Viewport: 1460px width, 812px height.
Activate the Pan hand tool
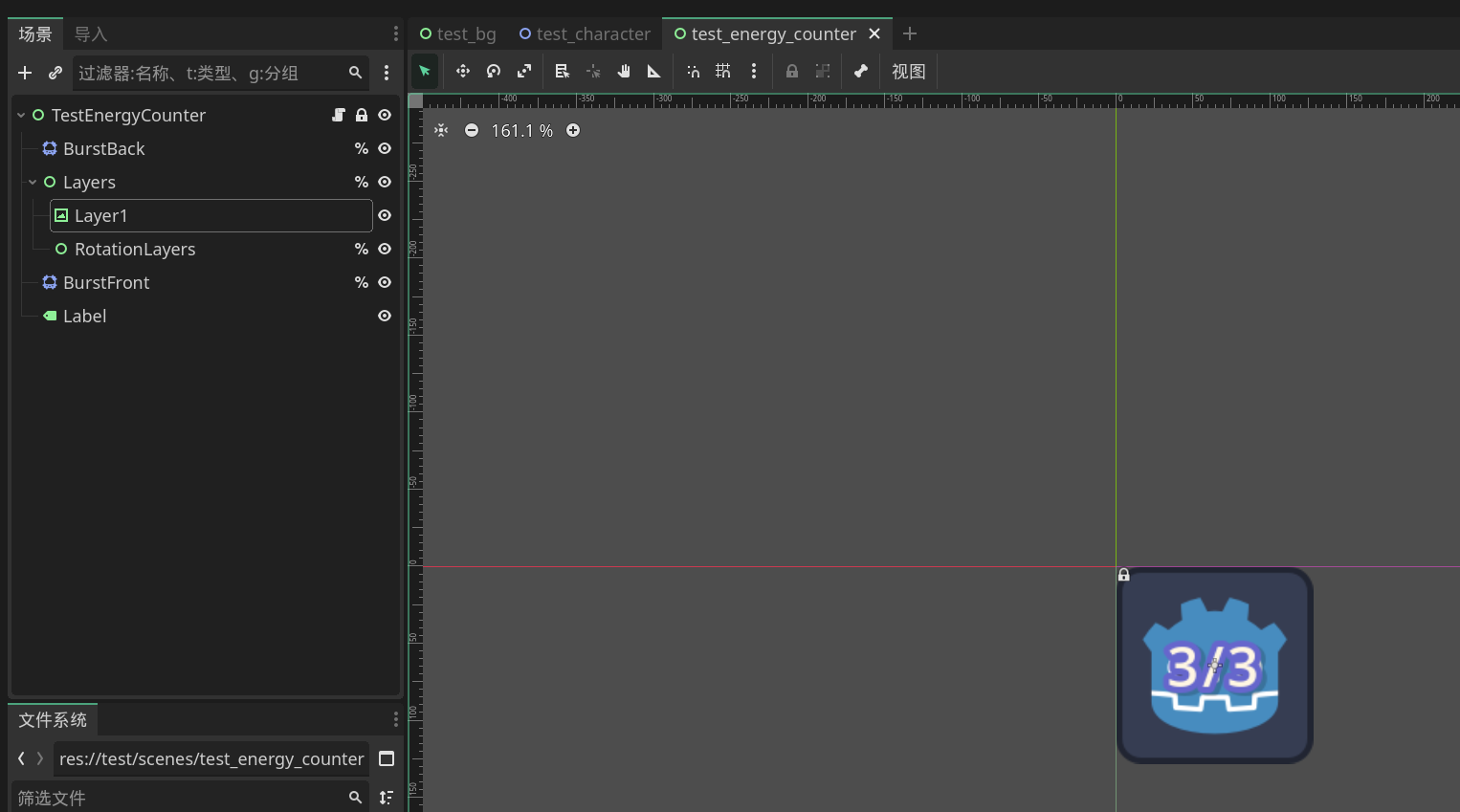pos(624,72)
